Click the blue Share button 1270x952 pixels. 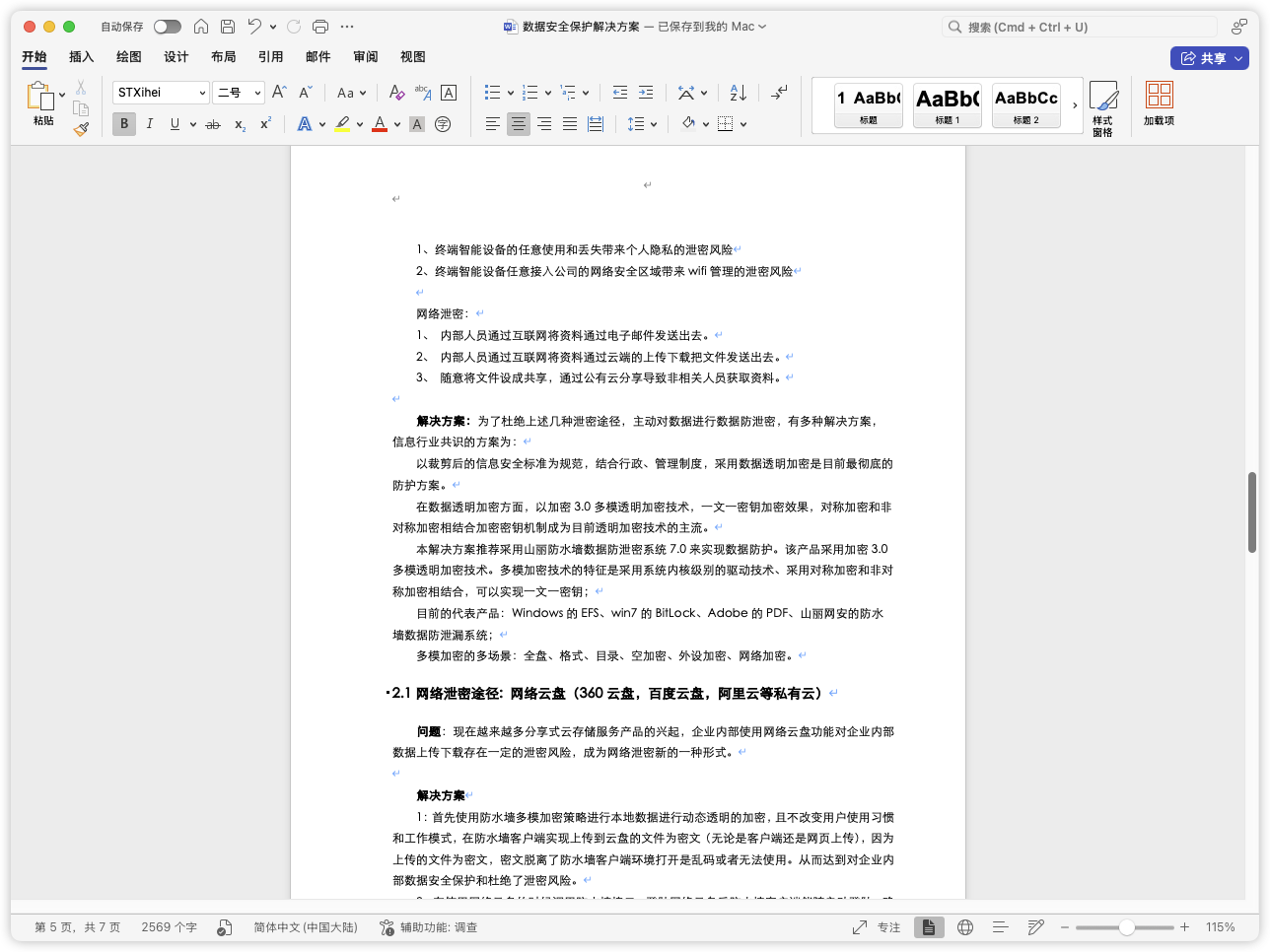[x=1209, y=58]
